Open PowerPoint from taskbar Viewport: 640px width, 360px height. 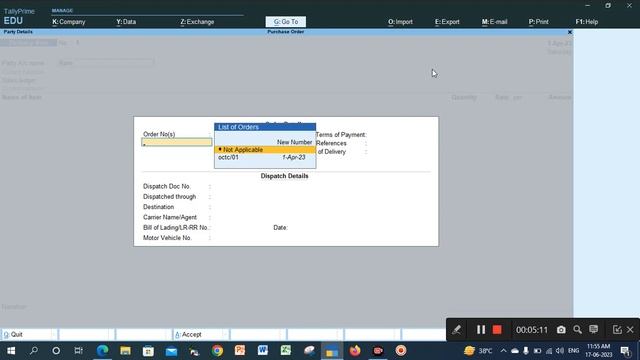240,351
